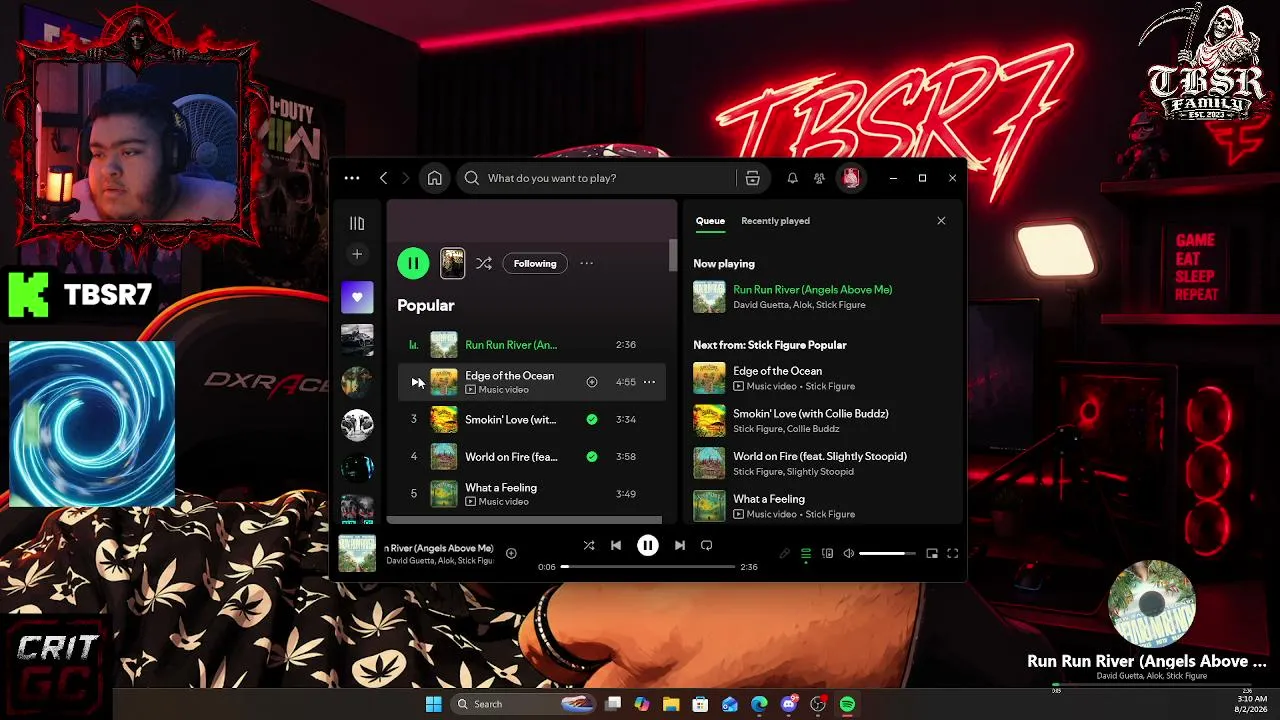Open now playing album art in bottom bar

357,553
